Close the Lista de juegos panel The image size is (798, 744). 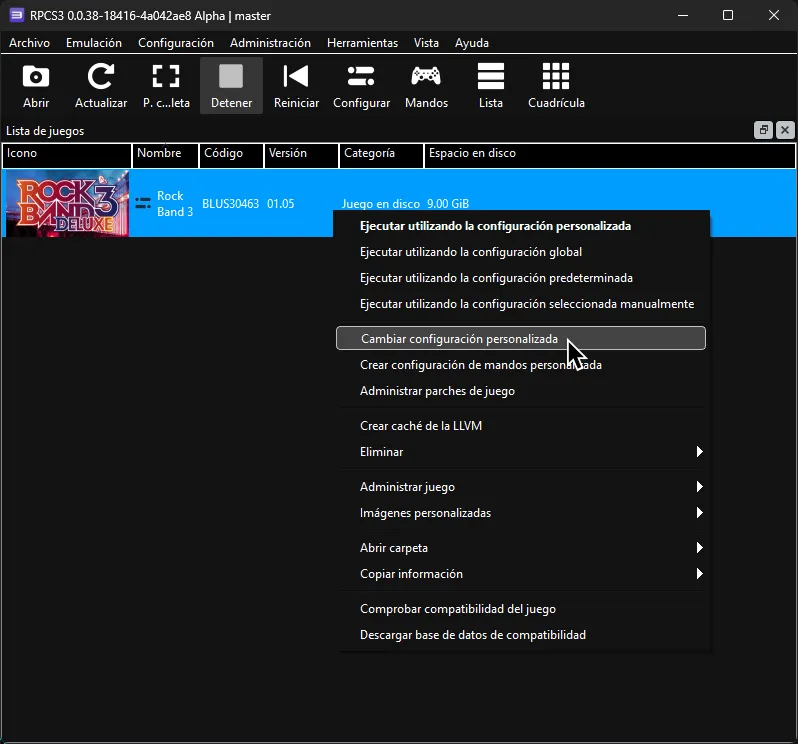tap(785, 130)
